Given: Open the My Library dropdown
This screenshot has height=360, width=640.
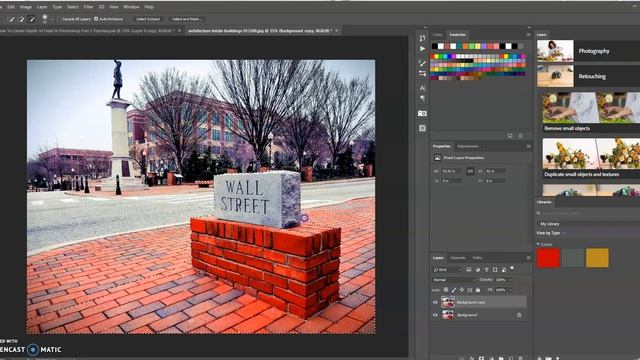Looking at the screenshot, I should coord(588,224).
